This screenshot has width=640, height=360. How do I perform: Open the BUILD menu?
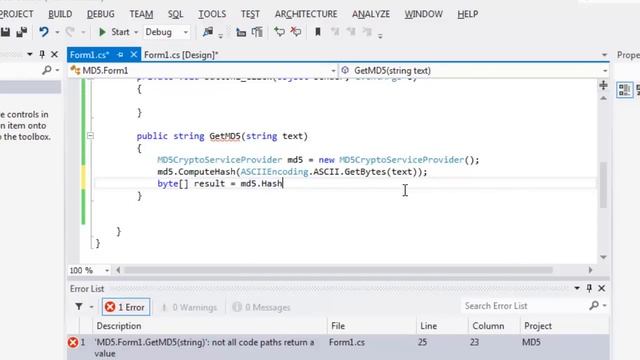(60, 14)
